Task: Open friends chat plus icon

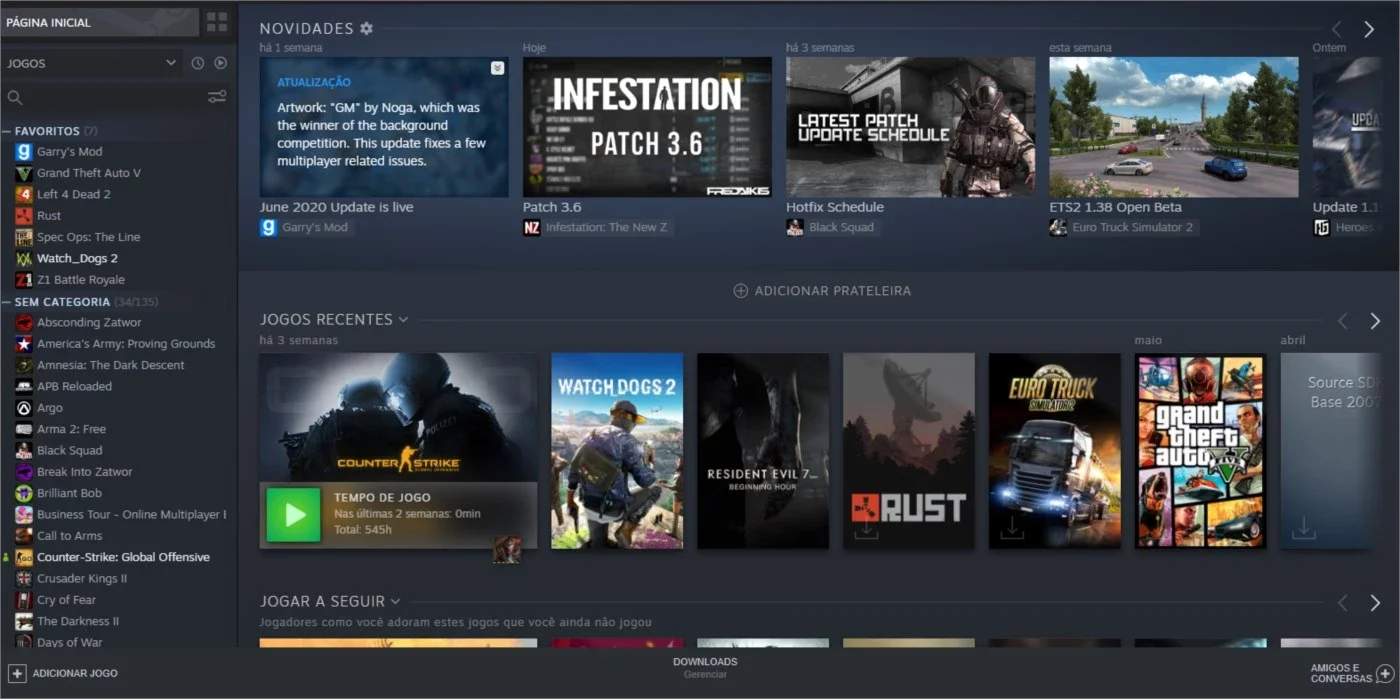Action: pyautogui.click(x=1385, y=673)
